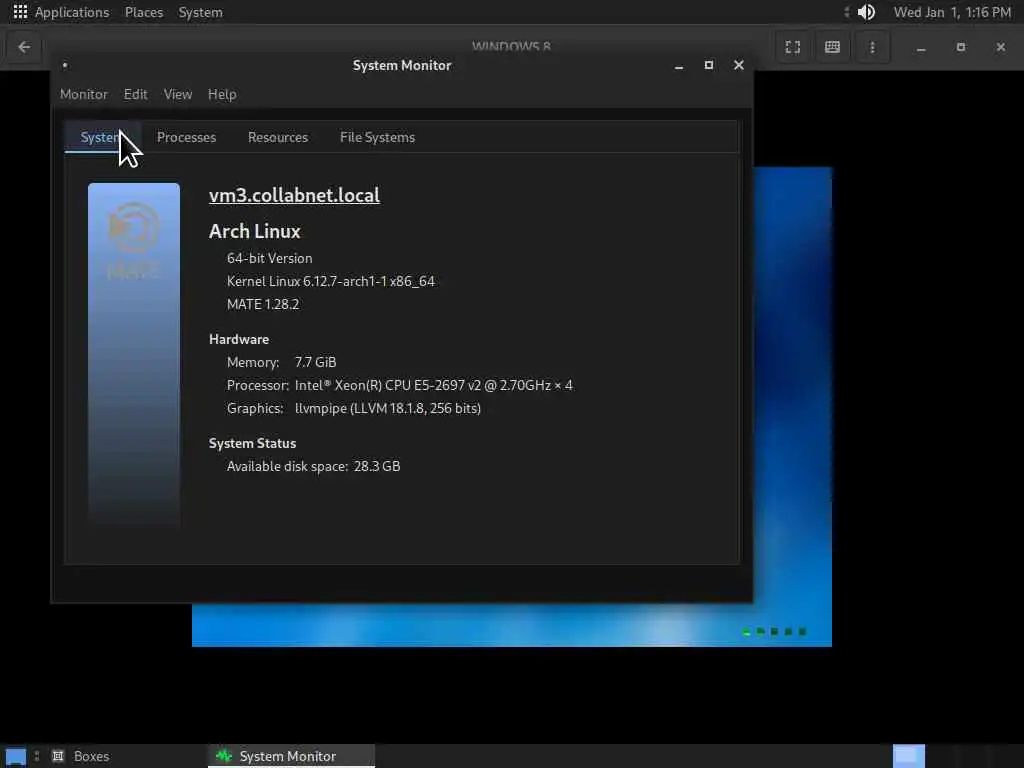Open the System menu in top panel
Image resolution: width=1024 pixels, height=768 pixels.
[200, 12]
